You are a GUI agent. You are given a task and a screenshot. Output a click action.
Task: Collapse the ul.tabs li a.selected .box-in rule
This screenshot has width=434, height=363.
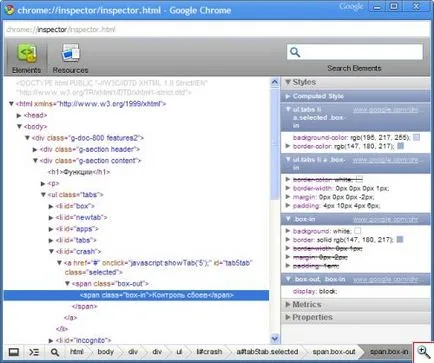(289, 109)
